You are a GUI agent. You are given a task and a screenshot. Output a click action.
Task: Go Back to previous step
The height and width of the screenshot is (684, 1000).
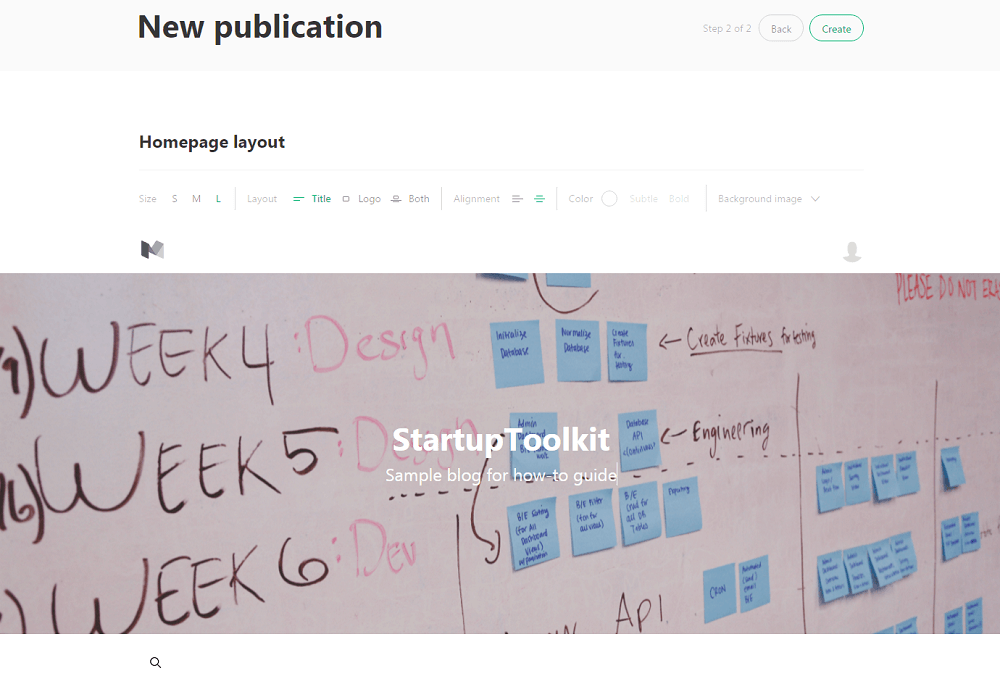click(781, 29)
